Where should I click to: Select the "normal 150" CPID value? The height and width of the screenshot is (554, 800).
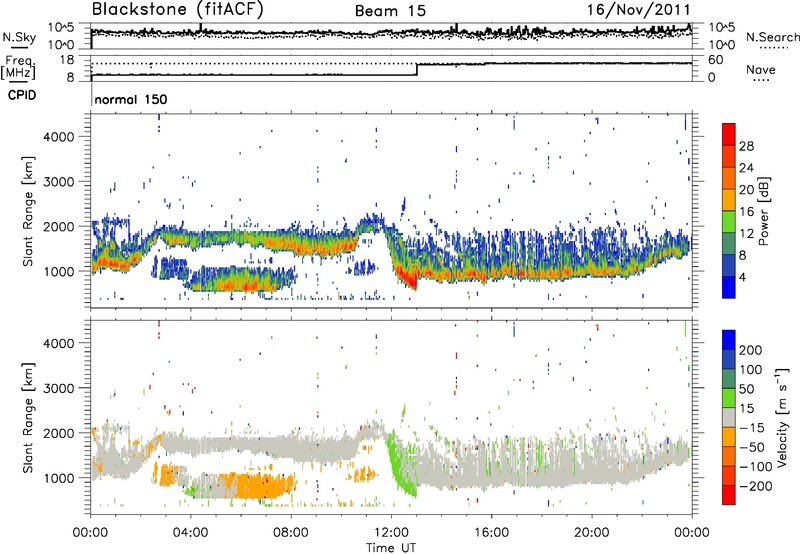[131, 99]
